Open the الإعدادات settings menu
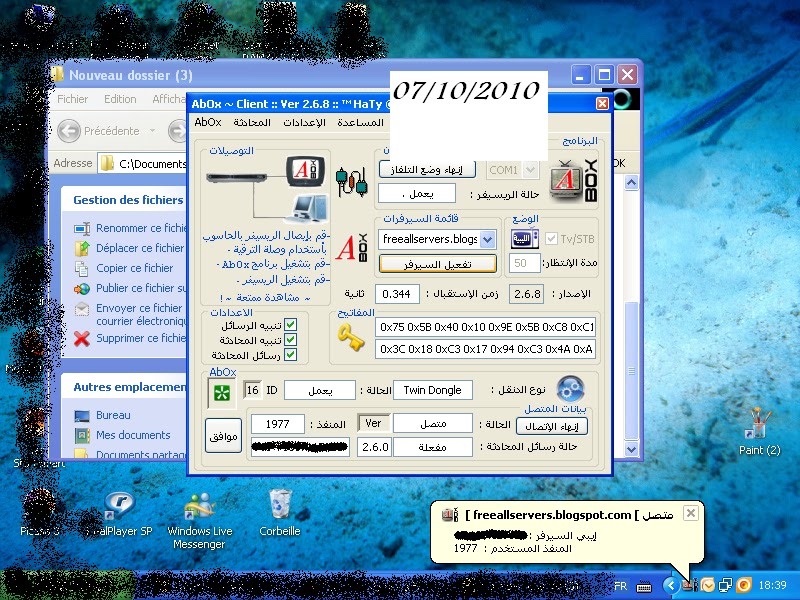The image size is (800, 600). pyautogui.click(x=305, y=122)
